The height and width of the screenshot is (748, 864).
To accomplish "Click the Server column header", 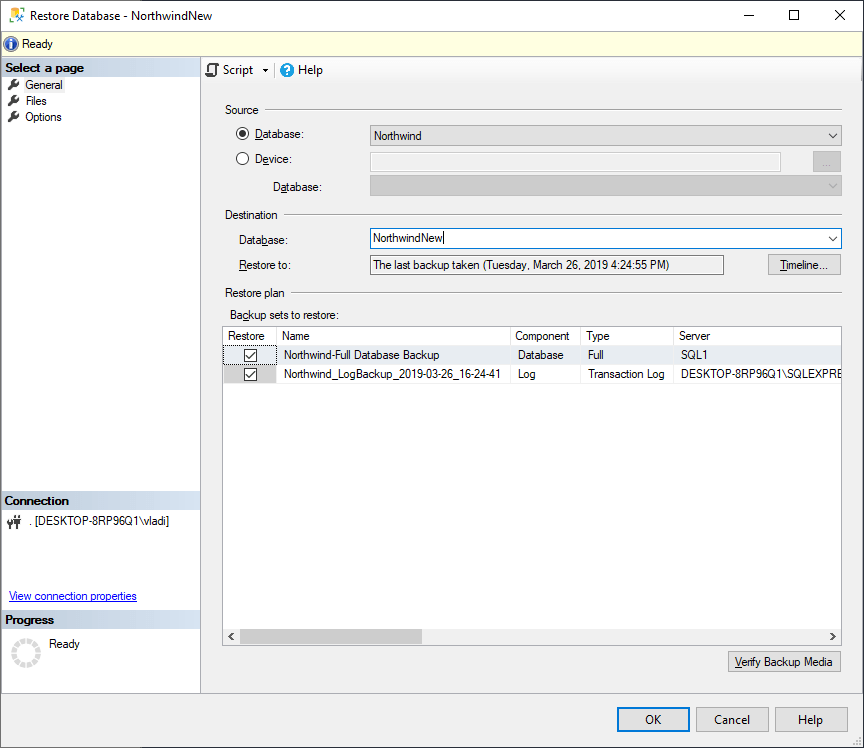I will click(758, 336).
